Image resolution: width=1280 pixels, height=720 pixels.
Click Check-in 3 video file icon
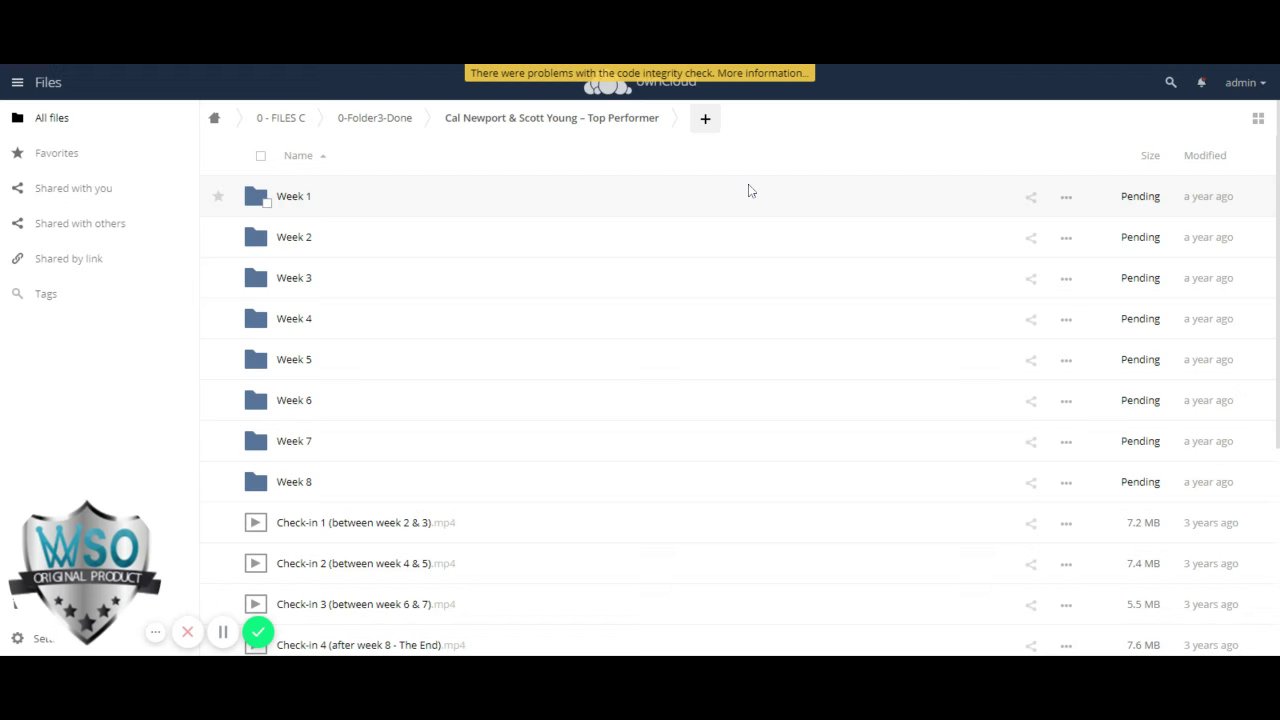tap(256, 604)
